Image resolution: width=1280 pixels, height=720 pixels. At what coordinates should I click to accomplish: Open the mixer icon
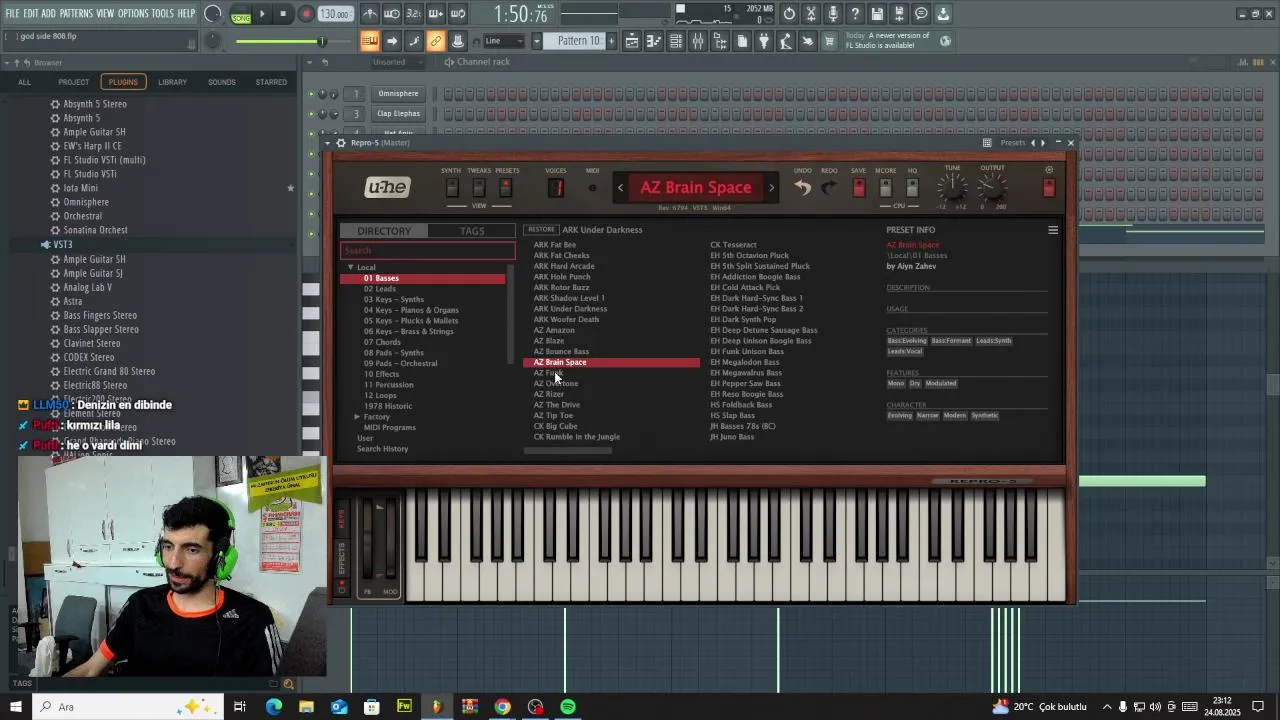pyautogui.click(x=698, y=41)
